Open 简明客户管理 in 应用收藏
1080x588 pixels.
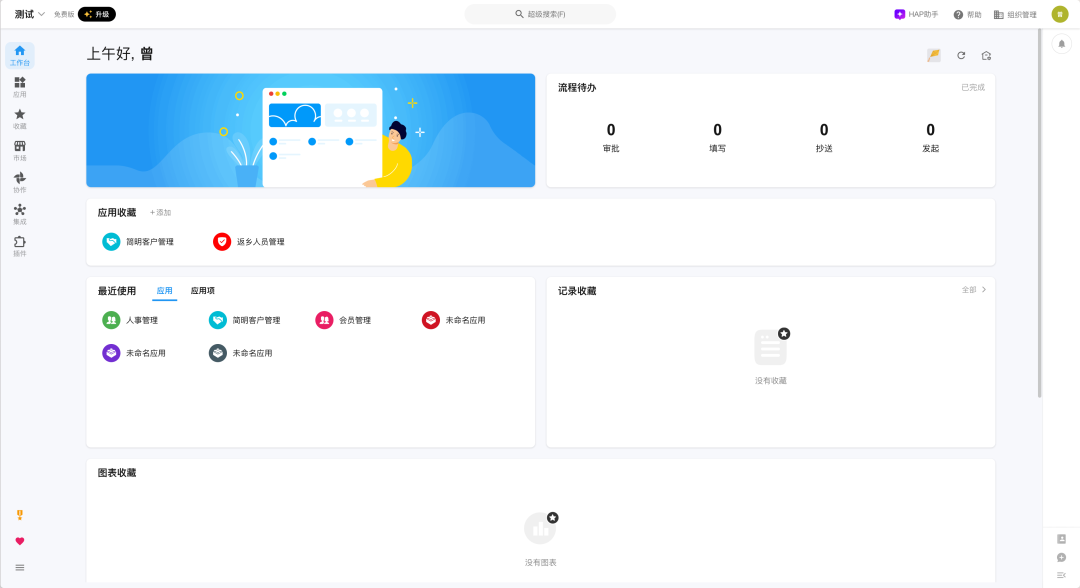click(138, 242)
